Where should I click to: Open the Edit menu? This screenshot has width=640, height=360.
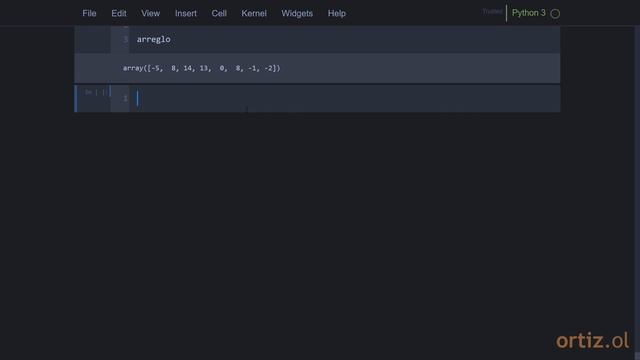(x=119, y=13)
